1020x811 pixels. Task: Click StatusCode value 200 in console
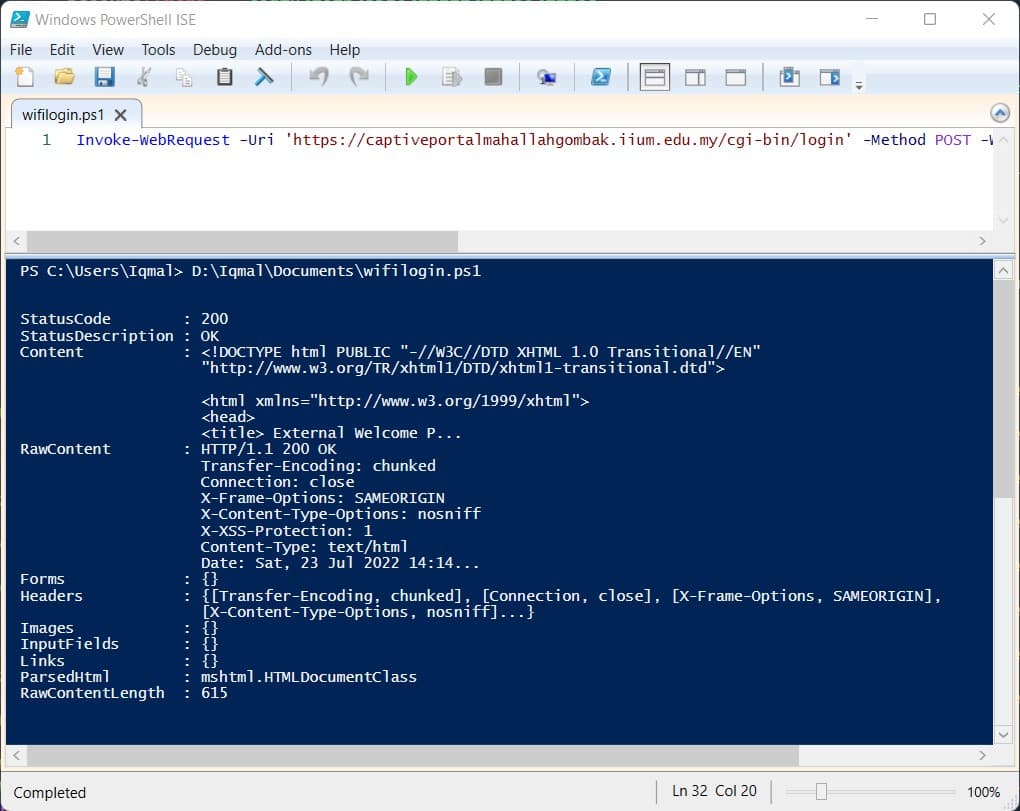click(214, 319)
